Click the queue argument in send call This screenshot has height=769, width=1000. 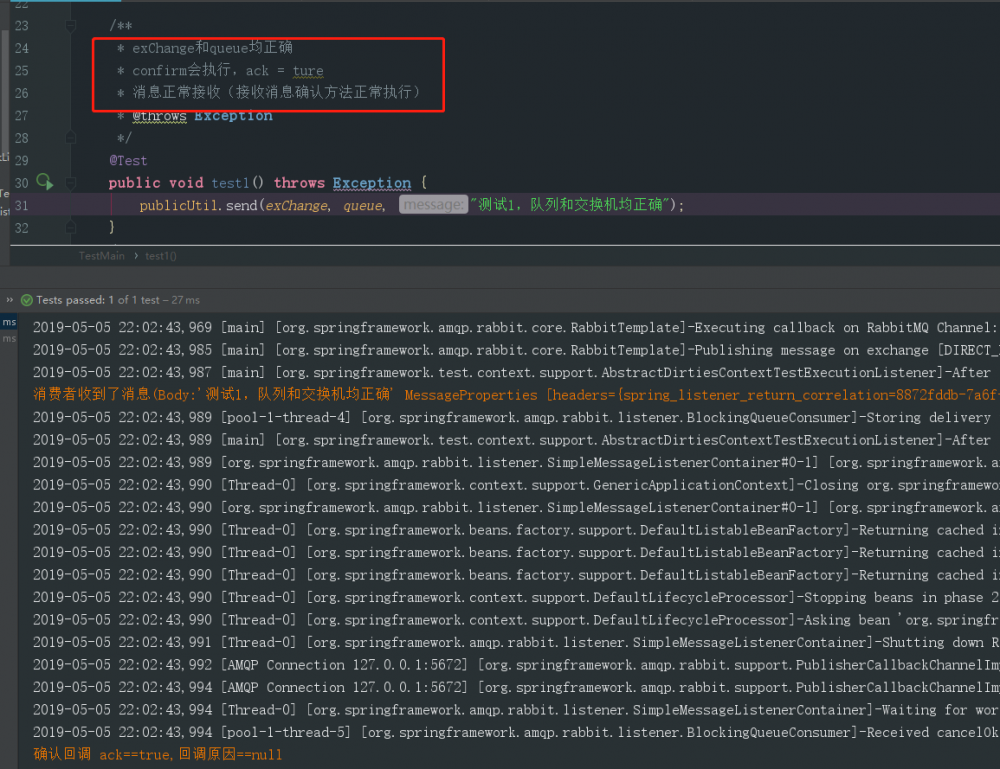363,205
